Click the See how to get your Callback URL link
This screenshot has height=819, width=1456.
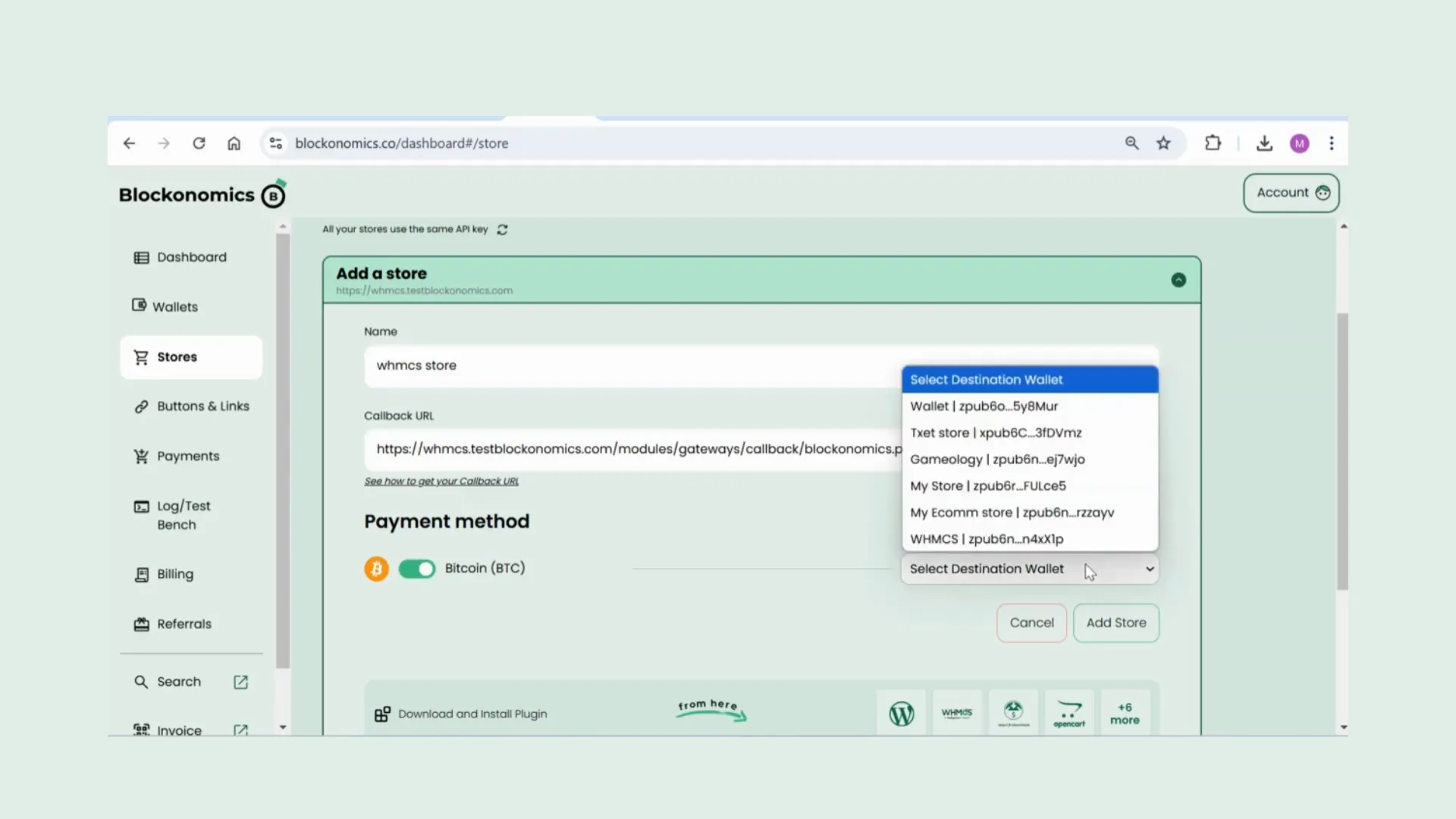(441, 481)
